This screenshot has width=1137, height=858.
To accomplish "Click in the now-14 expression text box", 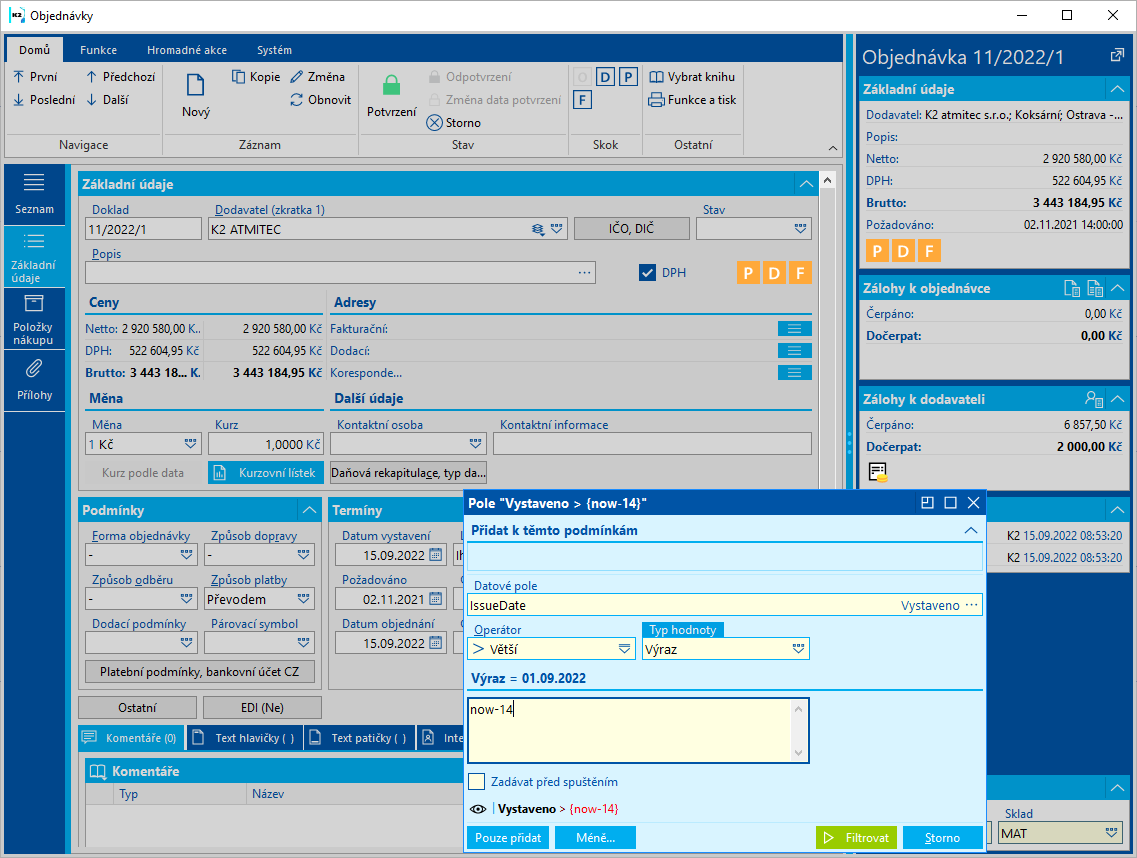I will tap(638, 730).
